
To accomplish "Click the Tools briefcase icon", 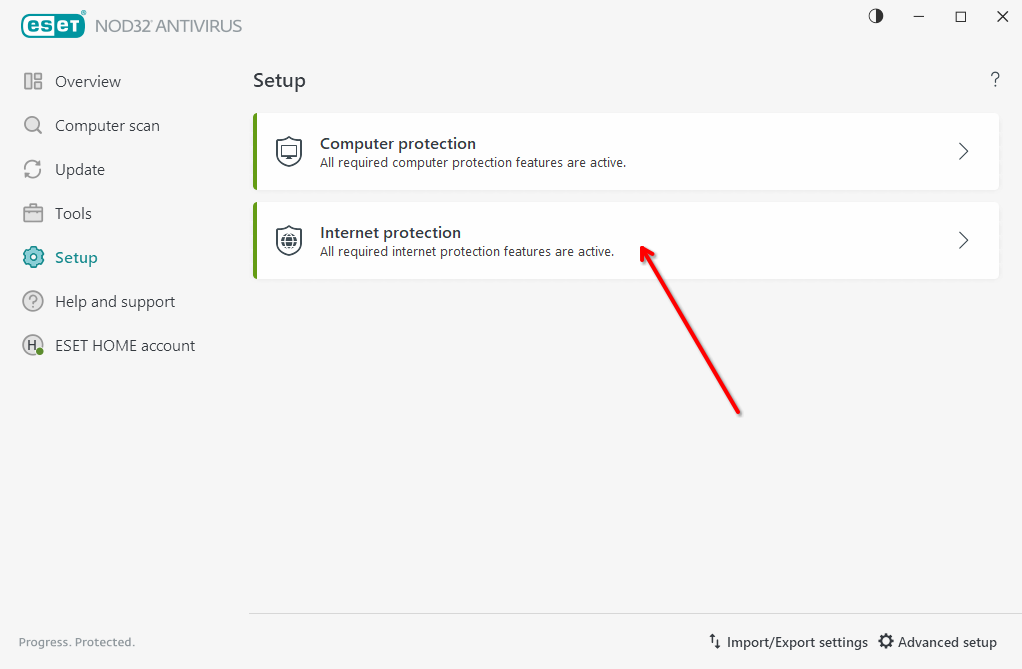I will pos(33,213).
